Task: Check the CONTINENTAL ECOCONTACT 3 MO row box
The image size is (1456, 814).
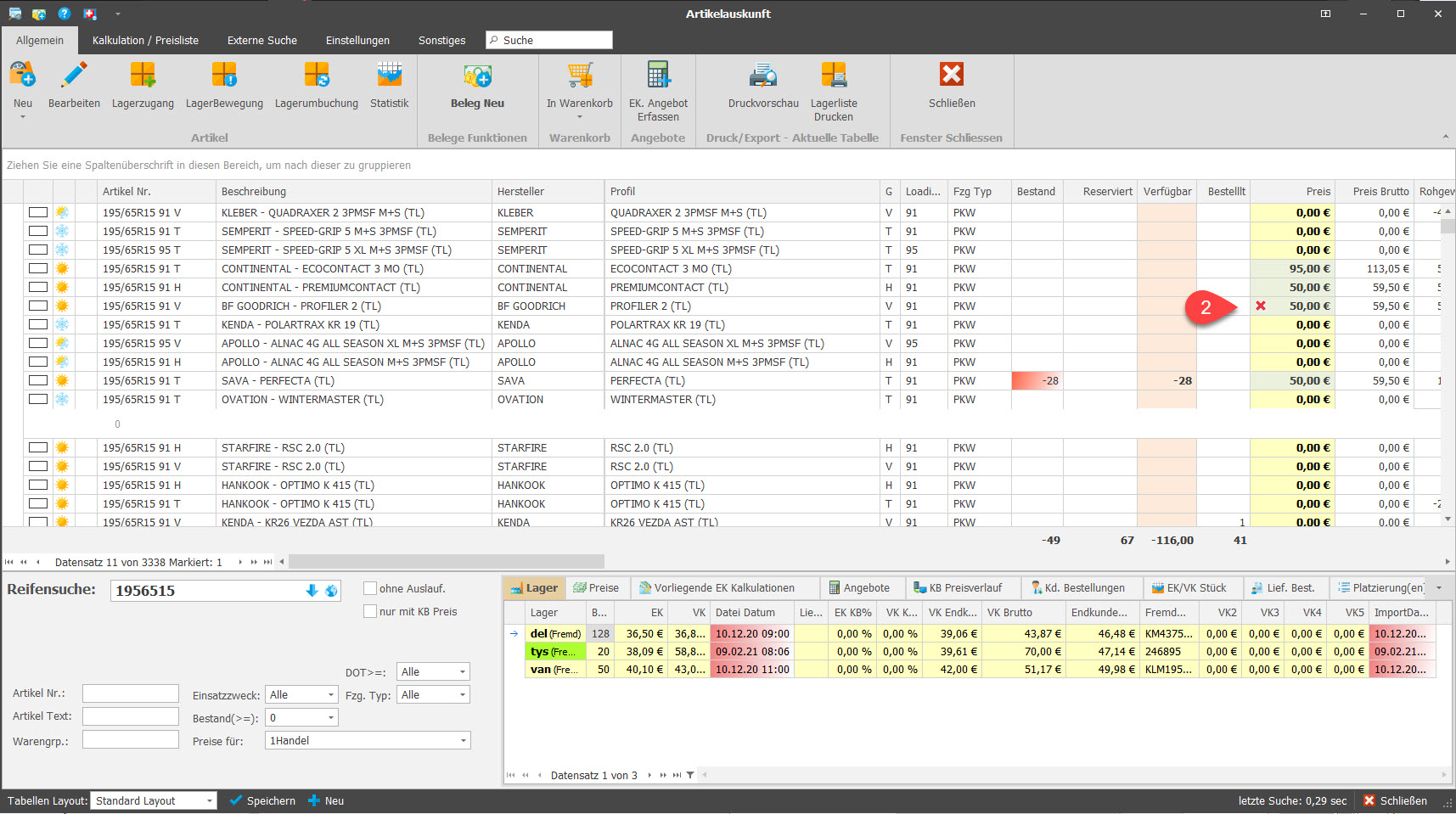Action: pyautogui.click(x=38, y=268)
